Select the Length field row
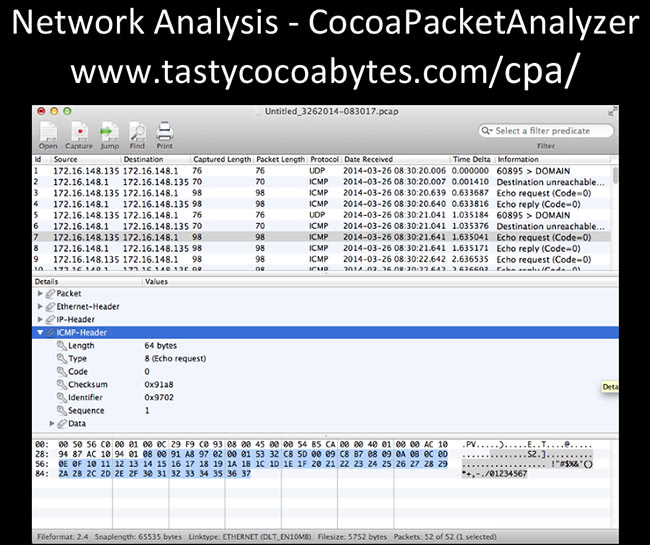650x545 pixels. point(325,345)
